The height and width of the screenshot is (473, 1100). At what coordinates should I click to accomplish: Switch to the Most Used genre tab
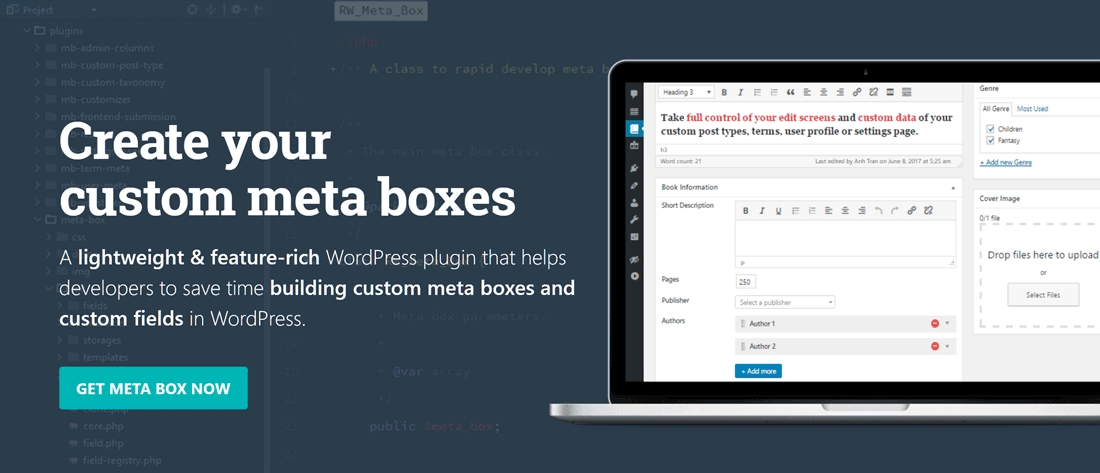pos(1032,108)
